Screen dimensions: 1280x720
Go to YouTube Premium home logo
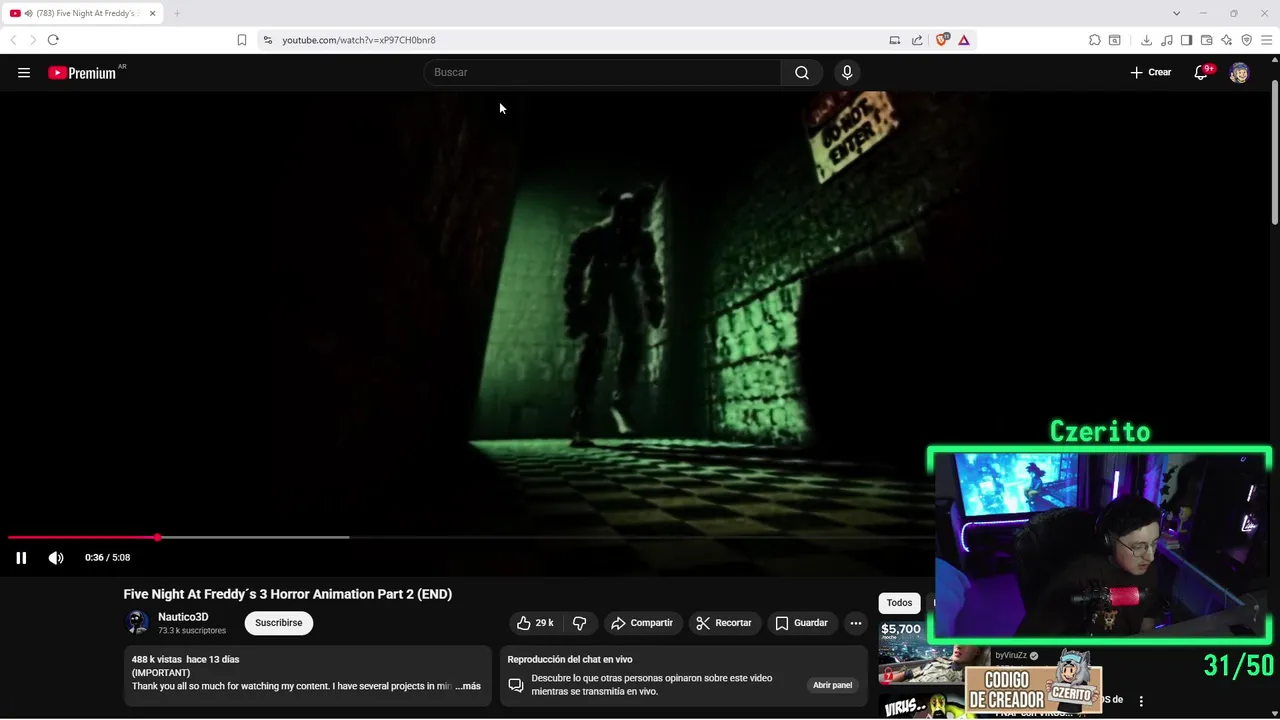pos(82,73)
